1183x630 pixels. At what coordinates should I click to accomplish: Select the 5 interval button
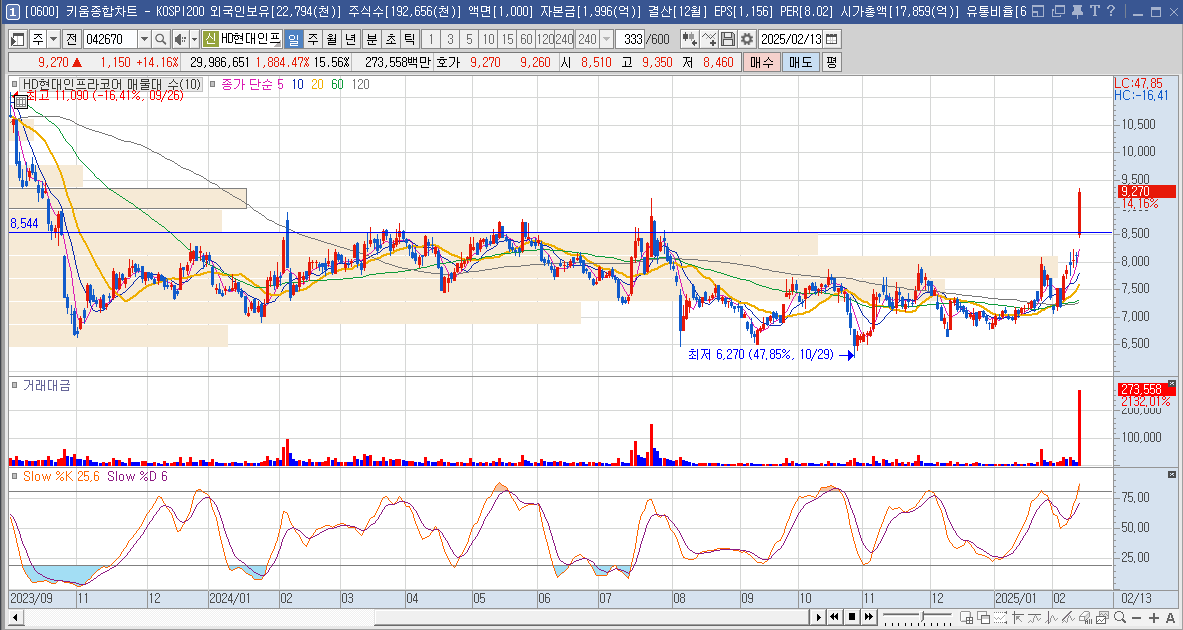tap(469, 39)
